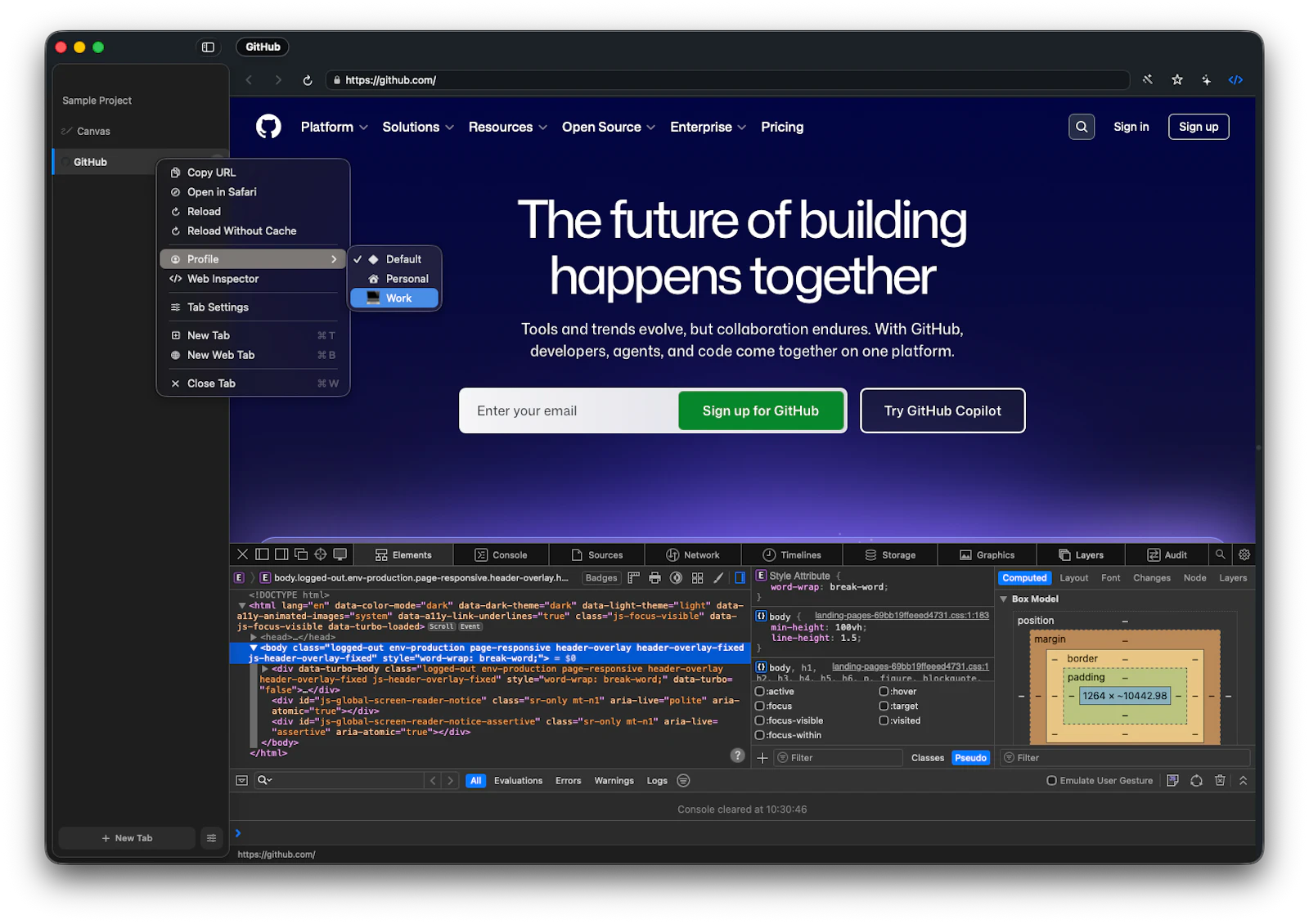Expand the head element in the DOM tree
1309x924 pixels.
pos(254,637)
